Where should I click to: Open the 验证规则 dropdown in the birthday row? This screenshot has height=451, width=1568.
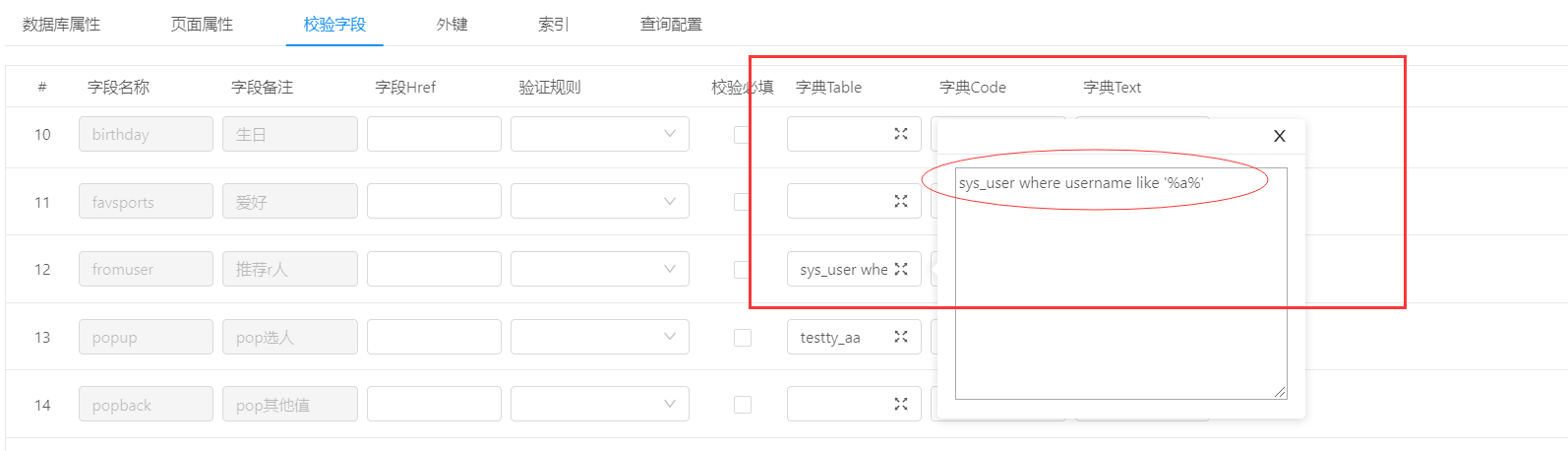tap(599, 134)
